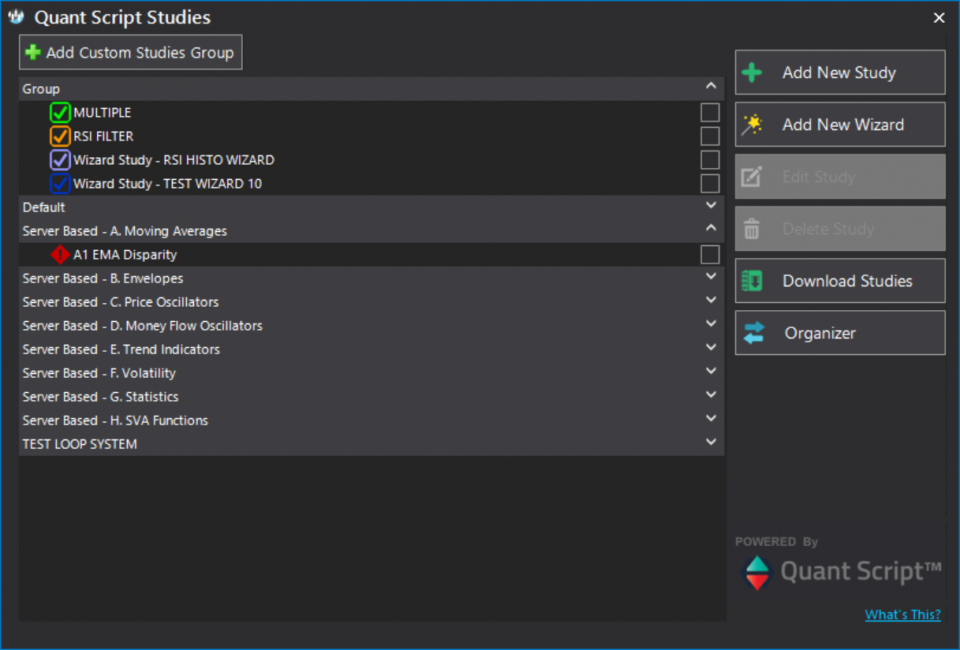Image resolution: width=960 pixels, height=650 pixels.
Task: Expand the F. Volatility chevron
Action: pyautogui.click(x=711, y=371)
